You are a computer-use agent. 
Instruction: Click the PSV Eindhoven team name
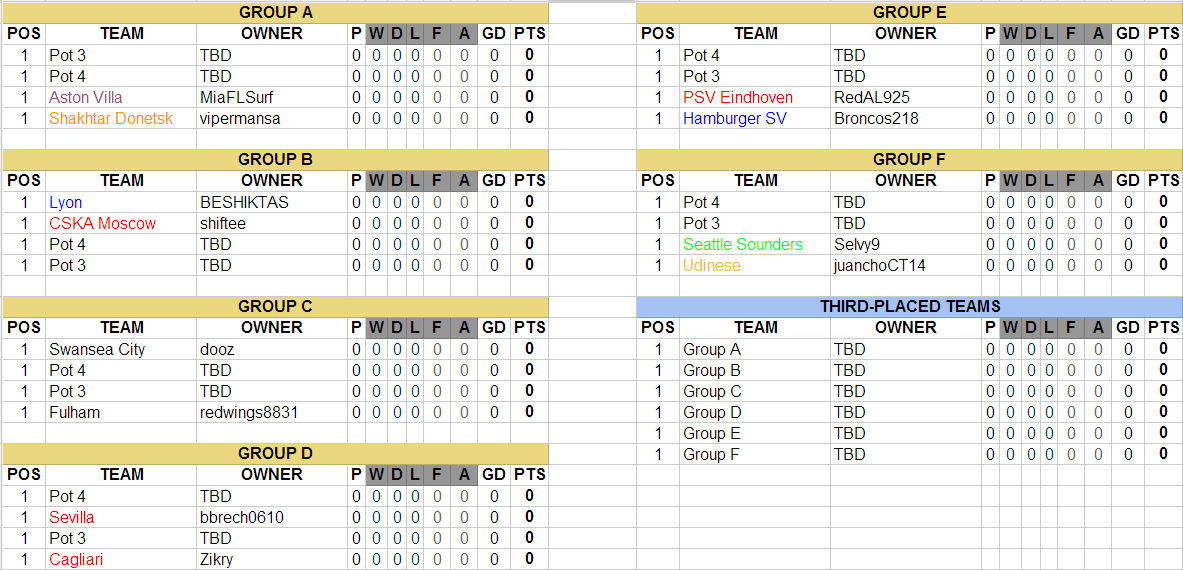738,97
